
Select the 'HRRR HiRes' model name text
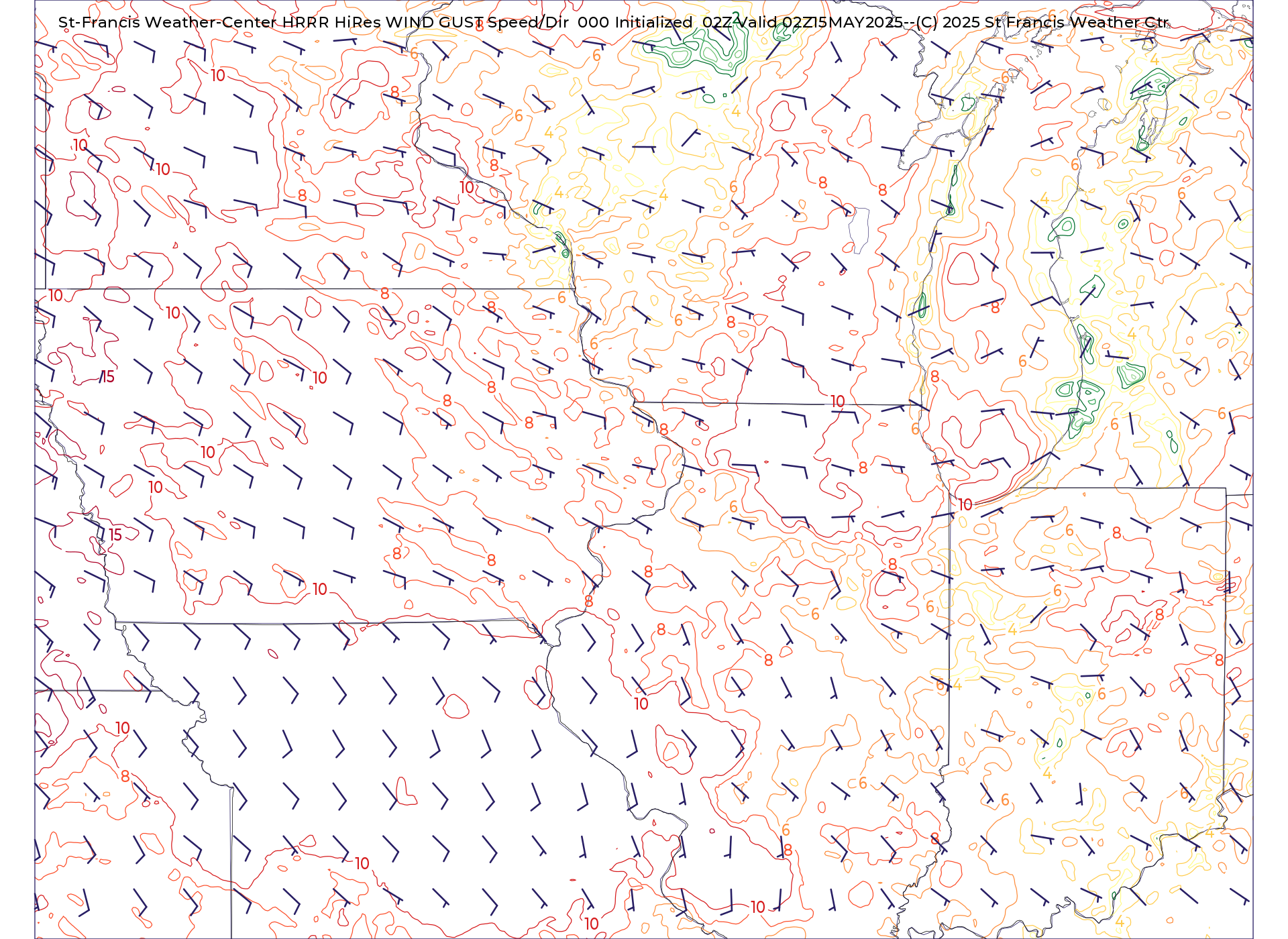(x=331, y=22)
